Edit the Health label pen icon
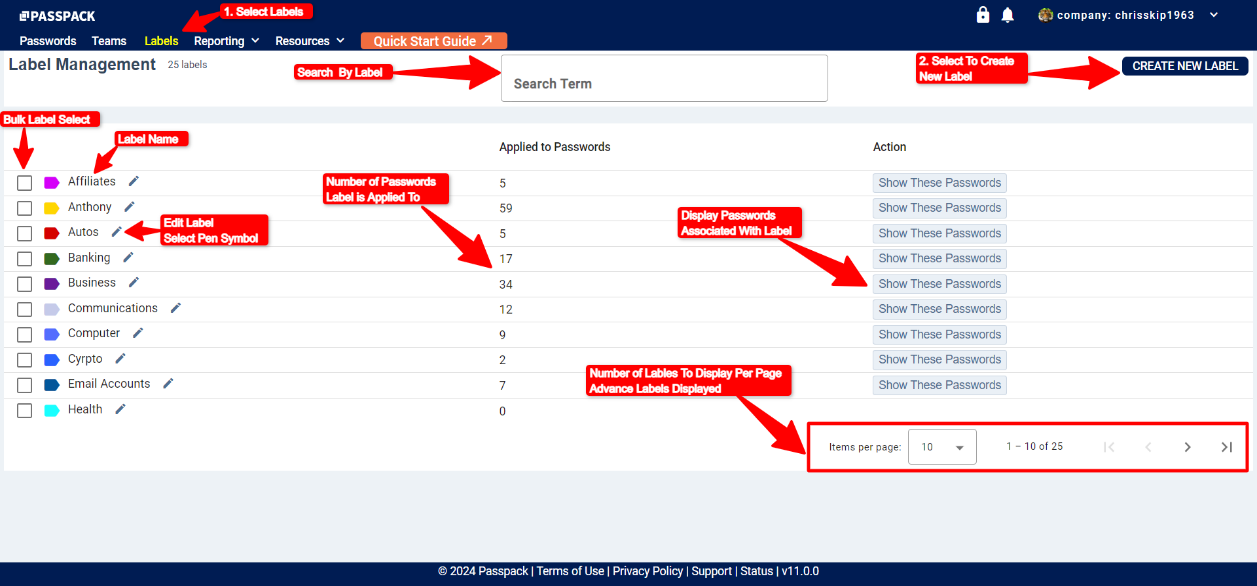The height and width of the screenshot is (586, 1257). (120, 409)
